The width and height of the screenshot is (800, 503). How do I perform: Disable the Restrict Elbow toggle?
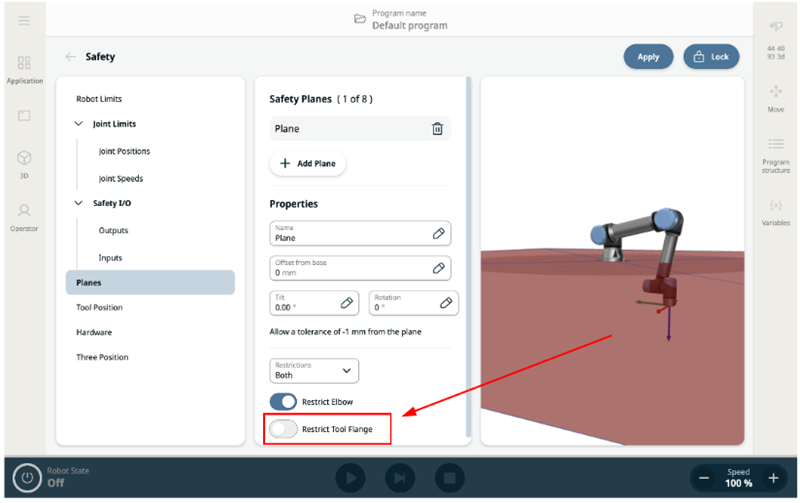pos(284,402)
